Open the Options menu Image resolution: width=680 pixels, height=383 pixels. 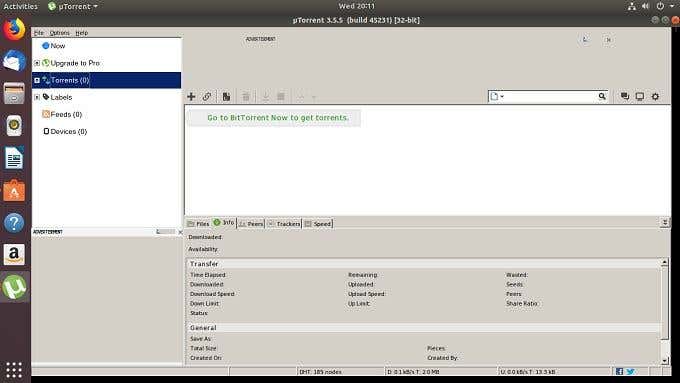pyautogui.click(x=59, y=33)
